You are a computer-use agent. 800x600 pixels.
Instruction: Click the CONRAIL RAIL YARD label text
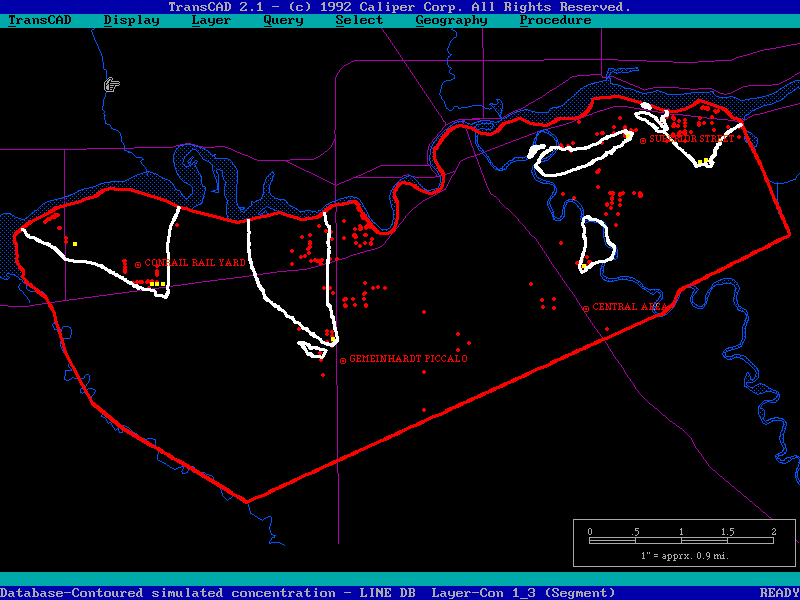pos(195,263)
